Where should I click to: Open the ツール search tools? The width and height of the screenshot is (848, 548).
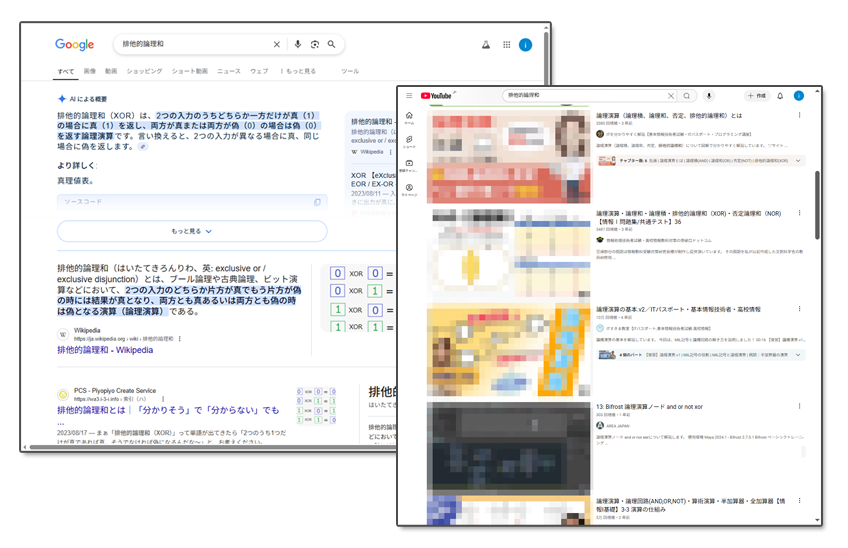coord(350,71)
